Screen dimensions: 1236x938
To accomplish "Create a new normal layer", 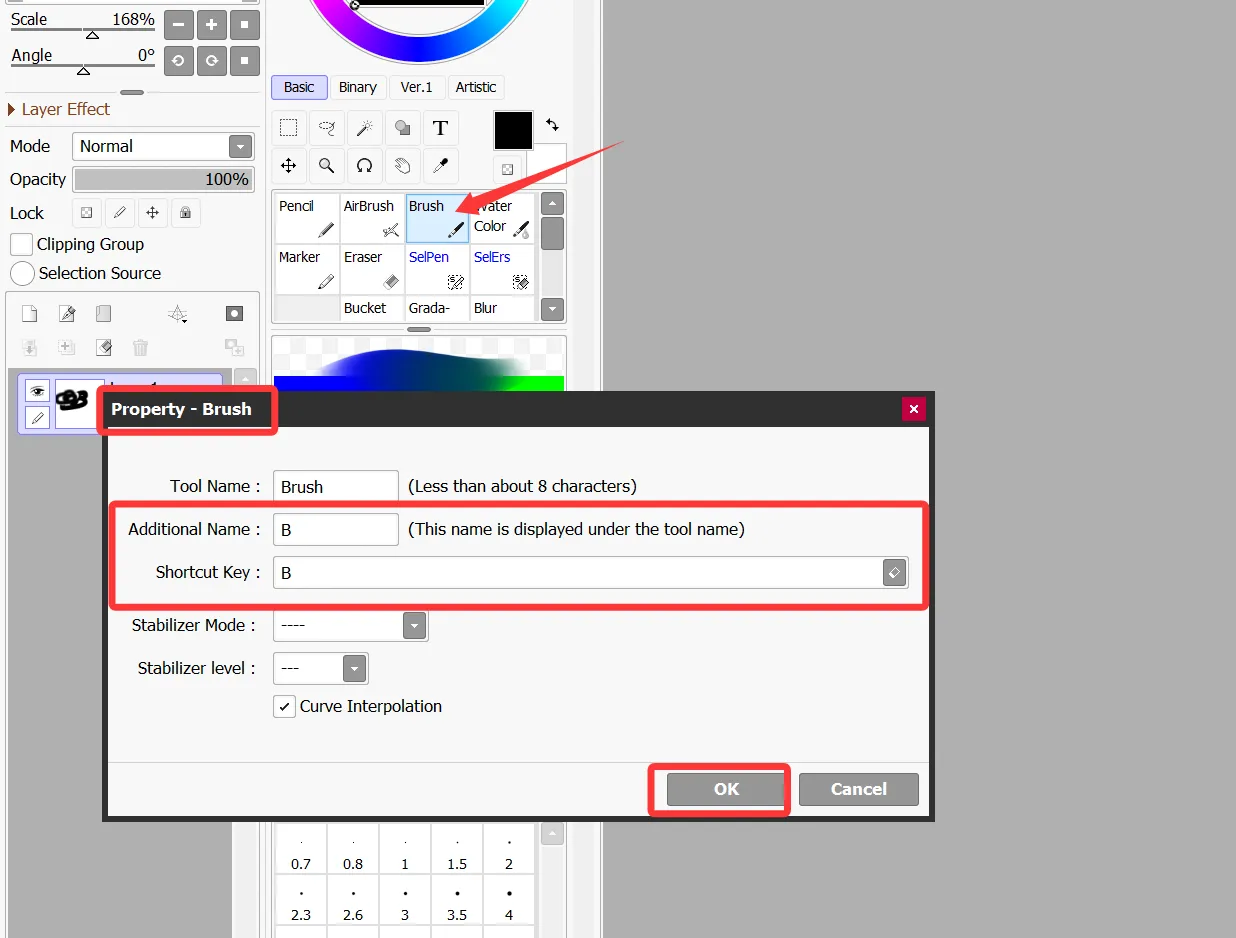I will click(30, 314).
